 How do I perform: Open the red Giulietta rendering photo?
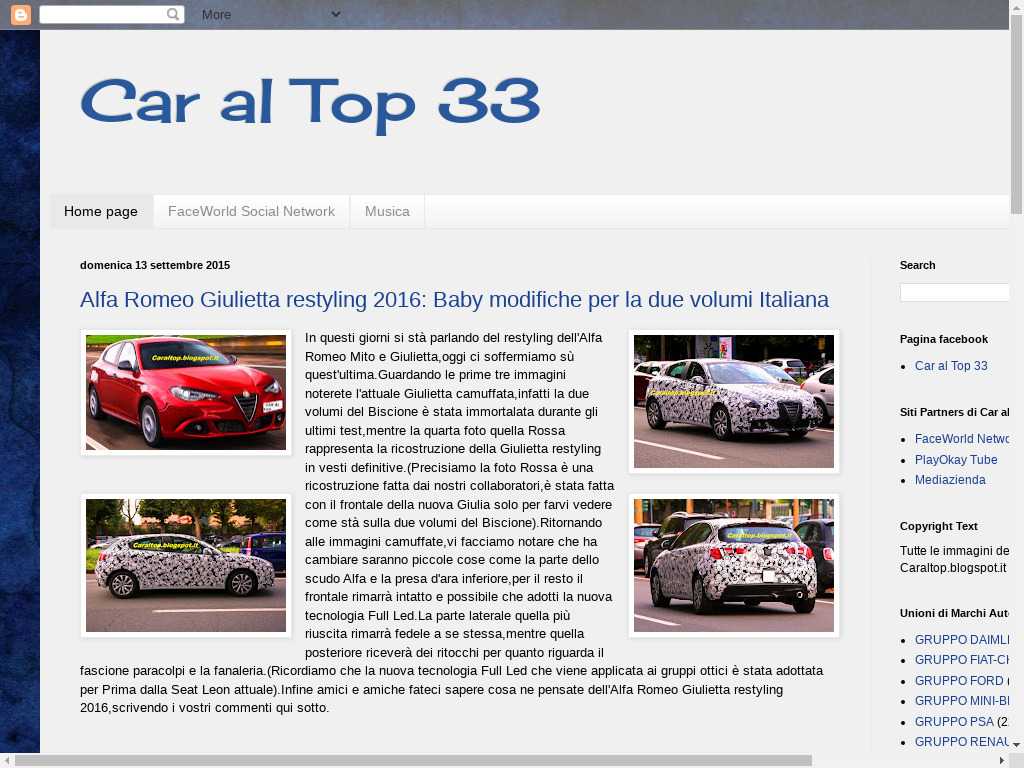(x=186, y=393)
